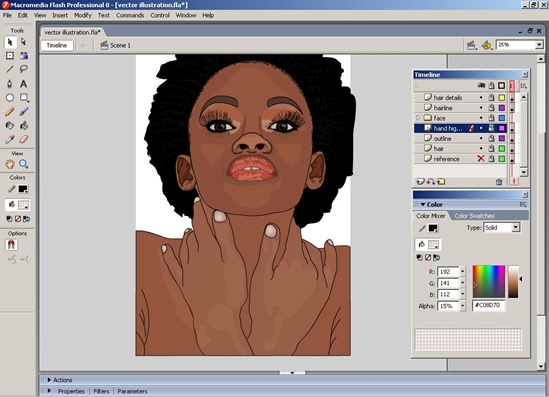Toggle lock all layers header icon
This screenshot has height=397, width=549.
pyautogui.click(x=492, y=85)
